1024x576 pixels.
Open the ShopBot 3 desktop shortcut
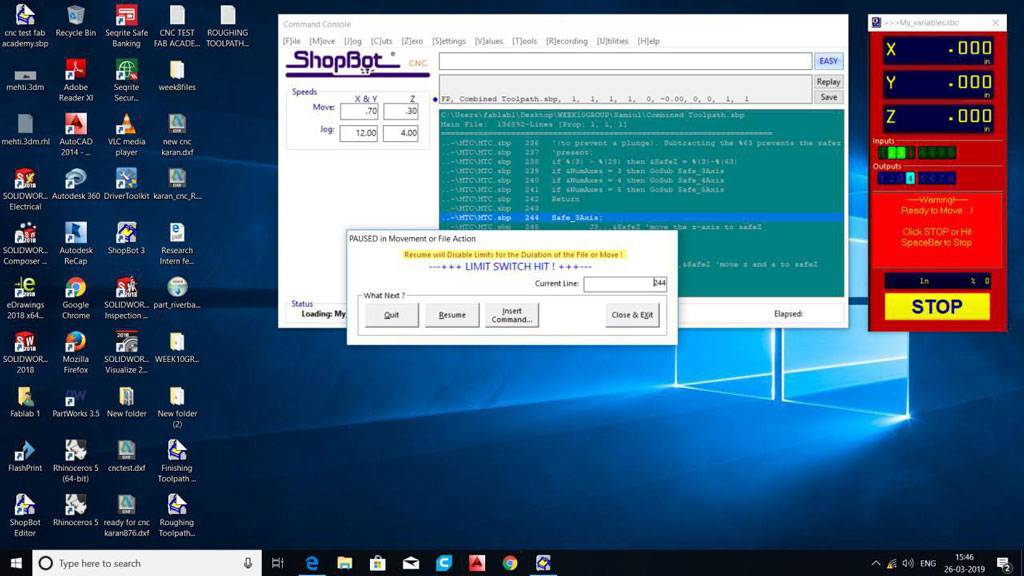[x=126, y=238]
